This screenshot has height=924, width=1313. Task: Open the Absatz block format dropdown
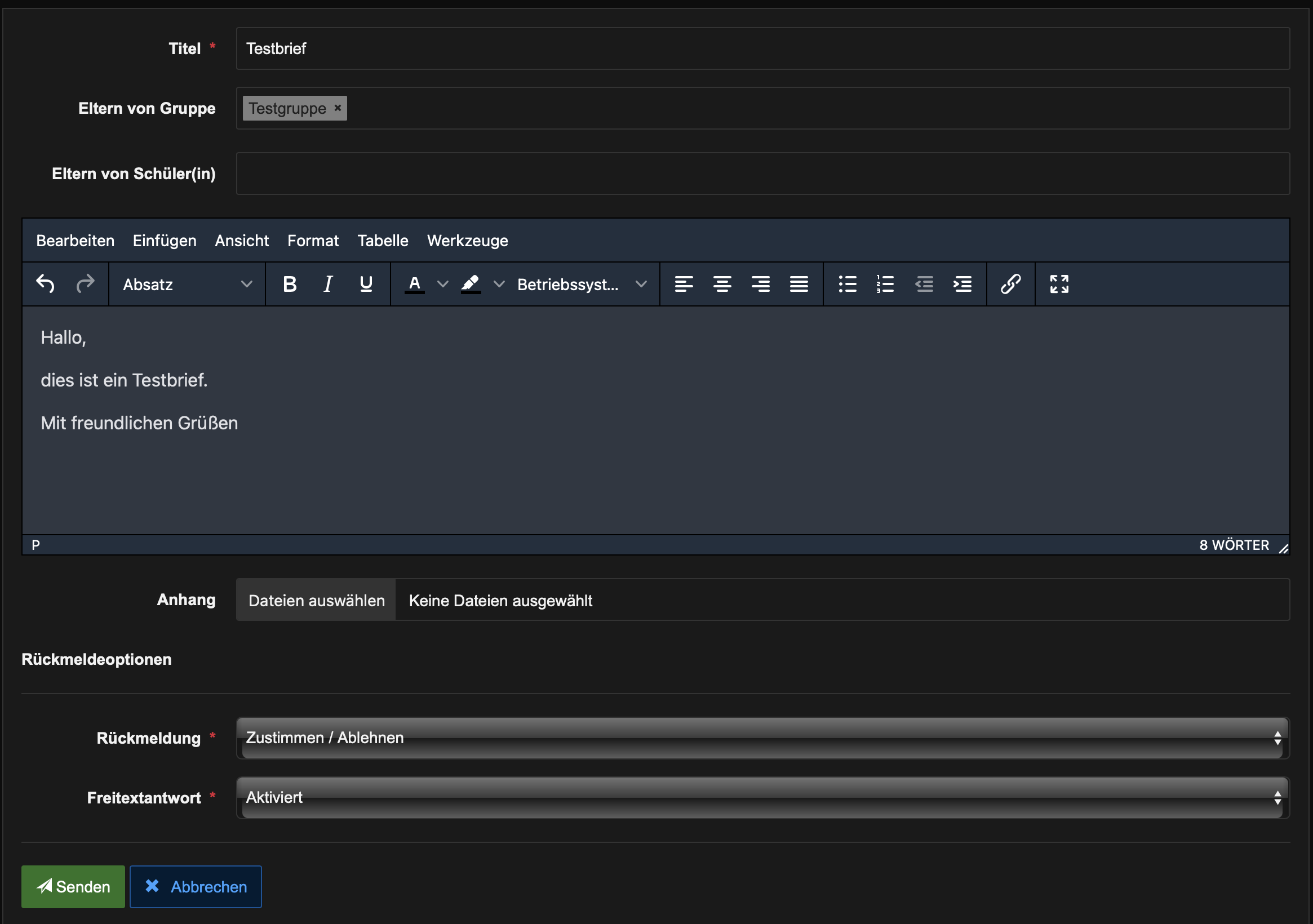[x=187, y=284]
